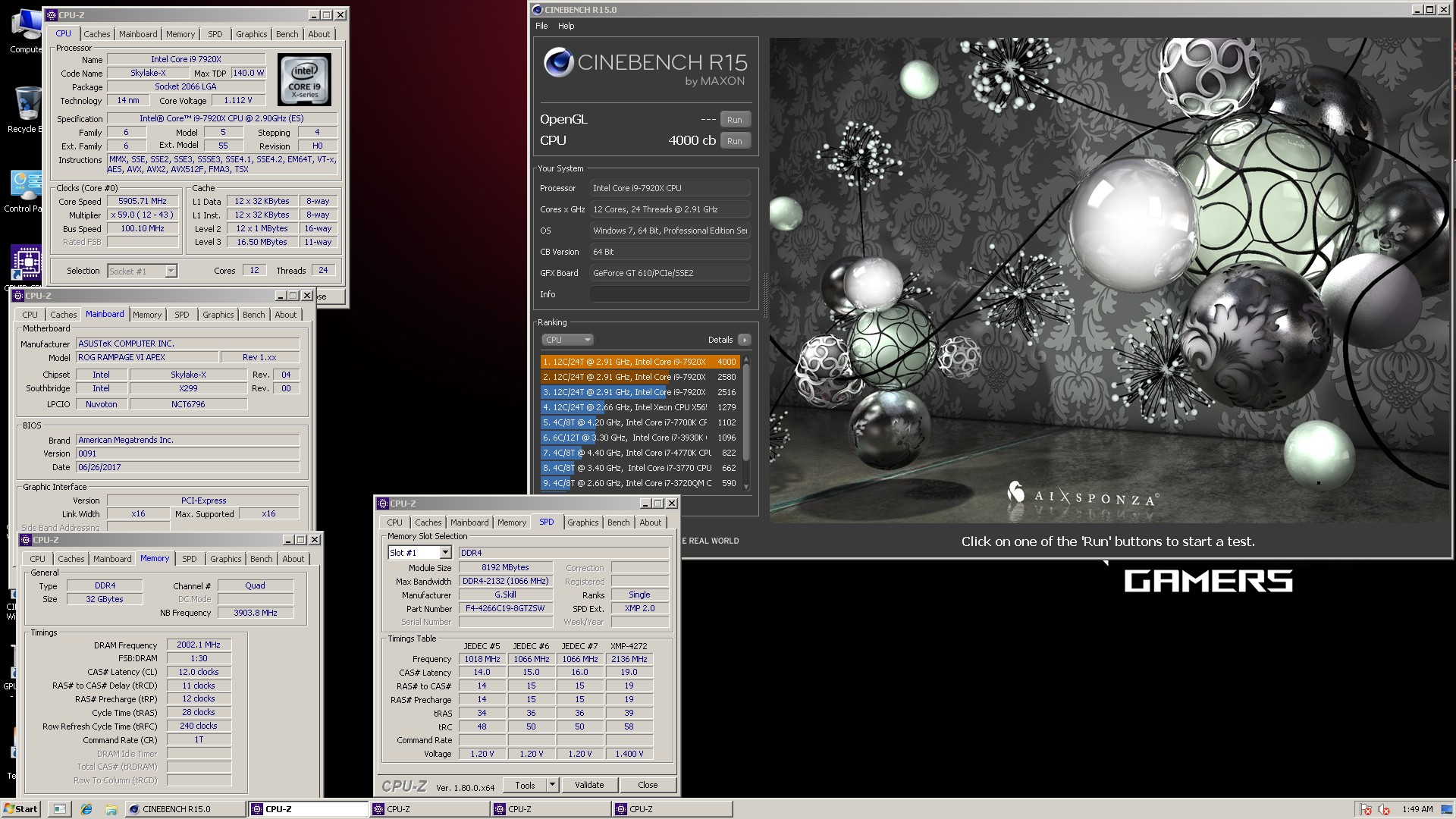Select the Intel Core i7-7700K ranking row

[x=639, y=422]
